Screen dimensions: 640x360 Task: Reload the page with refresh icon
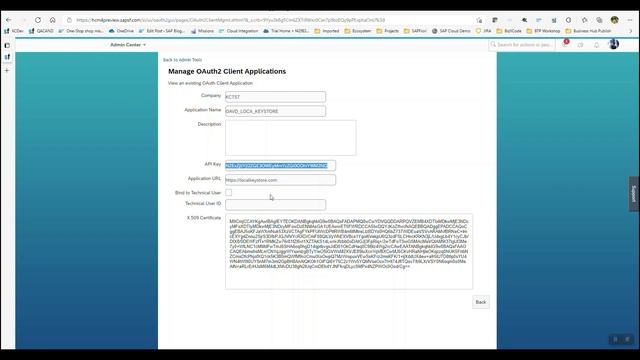coord(38,20)
